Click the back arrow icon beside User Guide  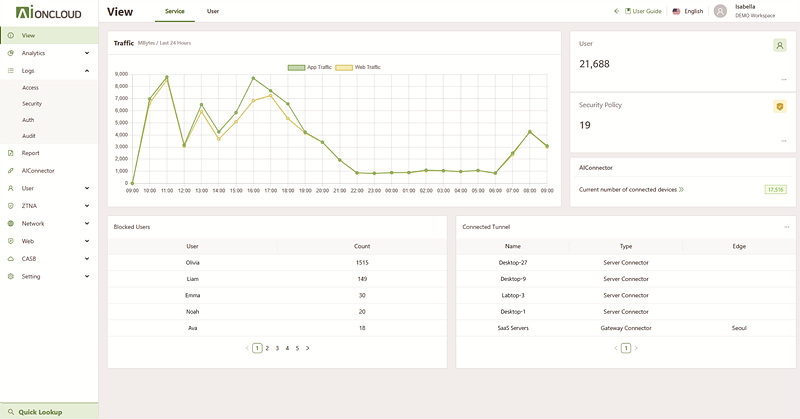[x=616, y=11]
